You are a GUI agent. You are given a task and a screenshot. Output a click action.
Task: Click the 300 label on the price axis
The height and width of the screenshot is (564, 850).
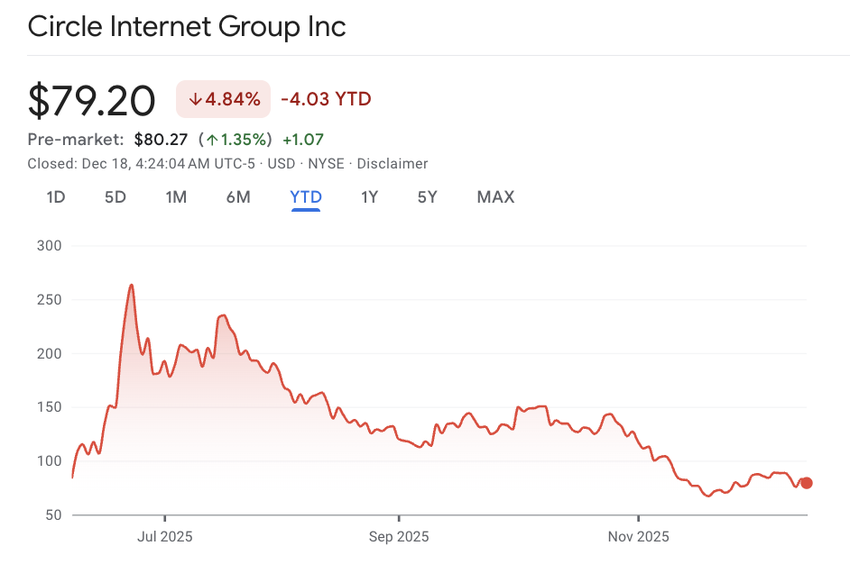(x=48, y=245)
